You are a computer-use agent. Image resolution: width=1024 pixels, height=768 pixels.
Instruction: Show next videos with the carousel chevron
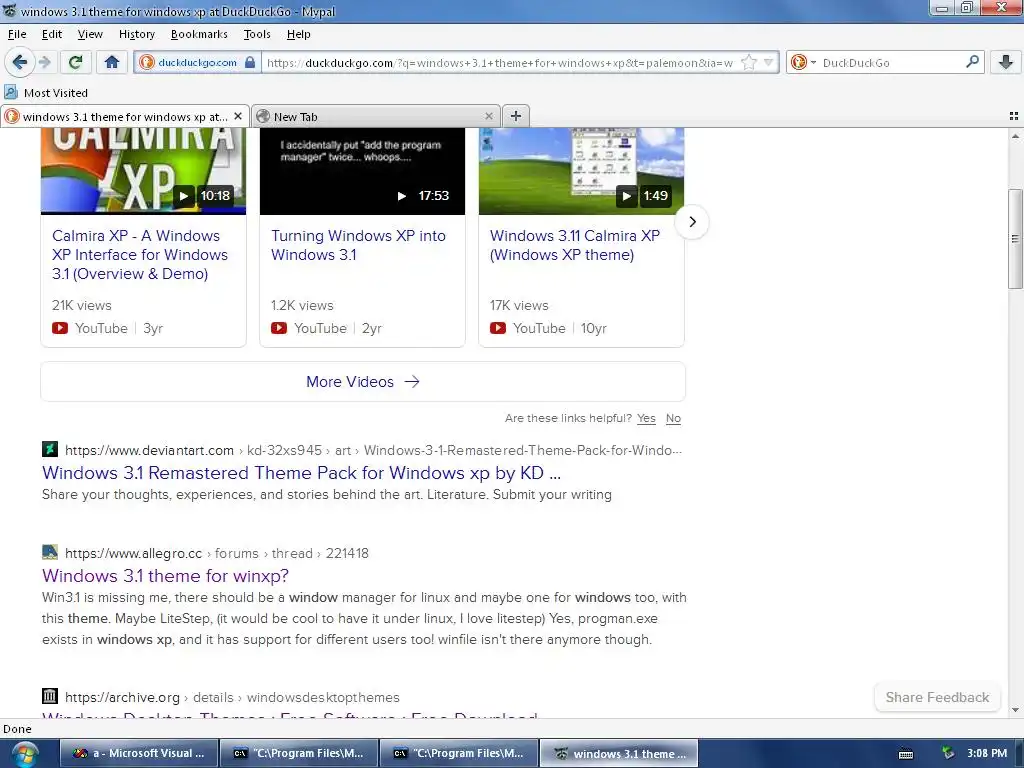(x=692, y=222)
